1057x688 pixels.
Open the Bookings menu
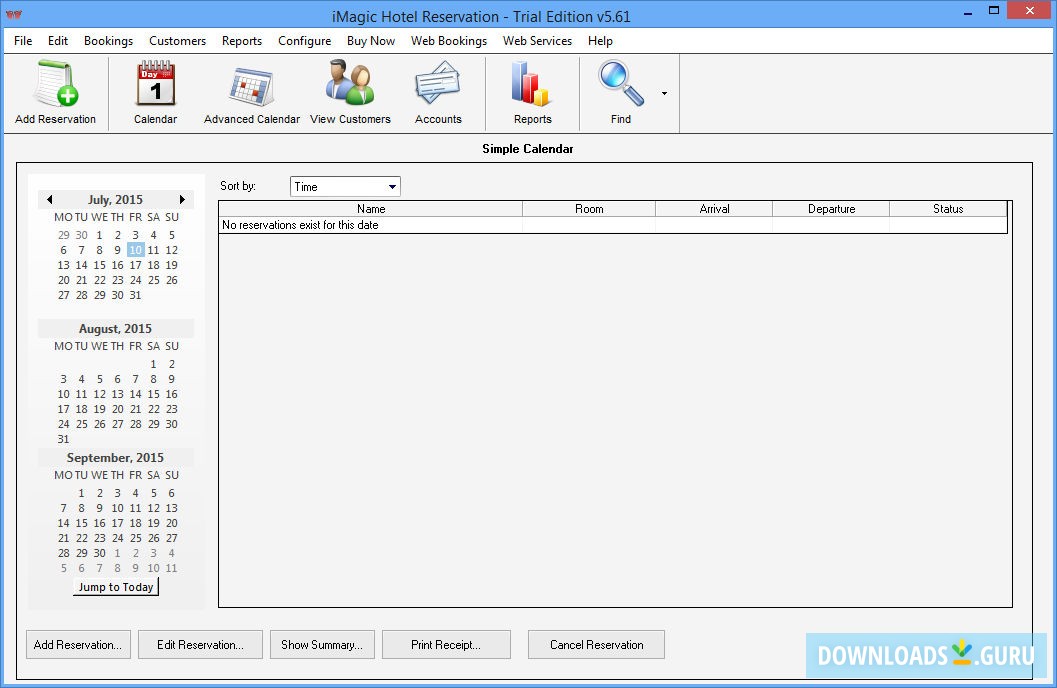109,40
